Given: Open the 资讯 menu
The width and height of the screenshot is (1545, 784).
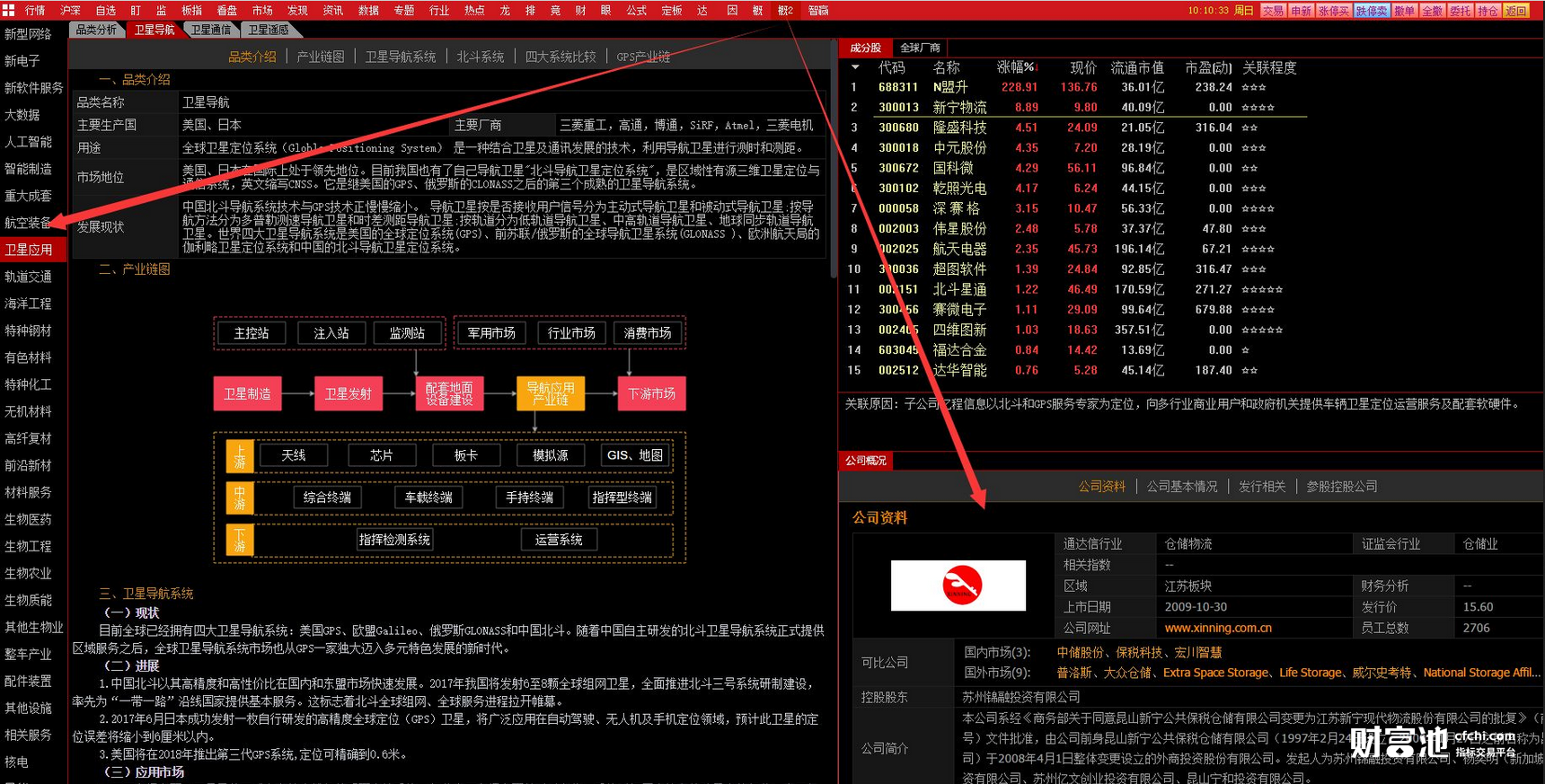Looking at the screenshot, I should pos(332,10).
